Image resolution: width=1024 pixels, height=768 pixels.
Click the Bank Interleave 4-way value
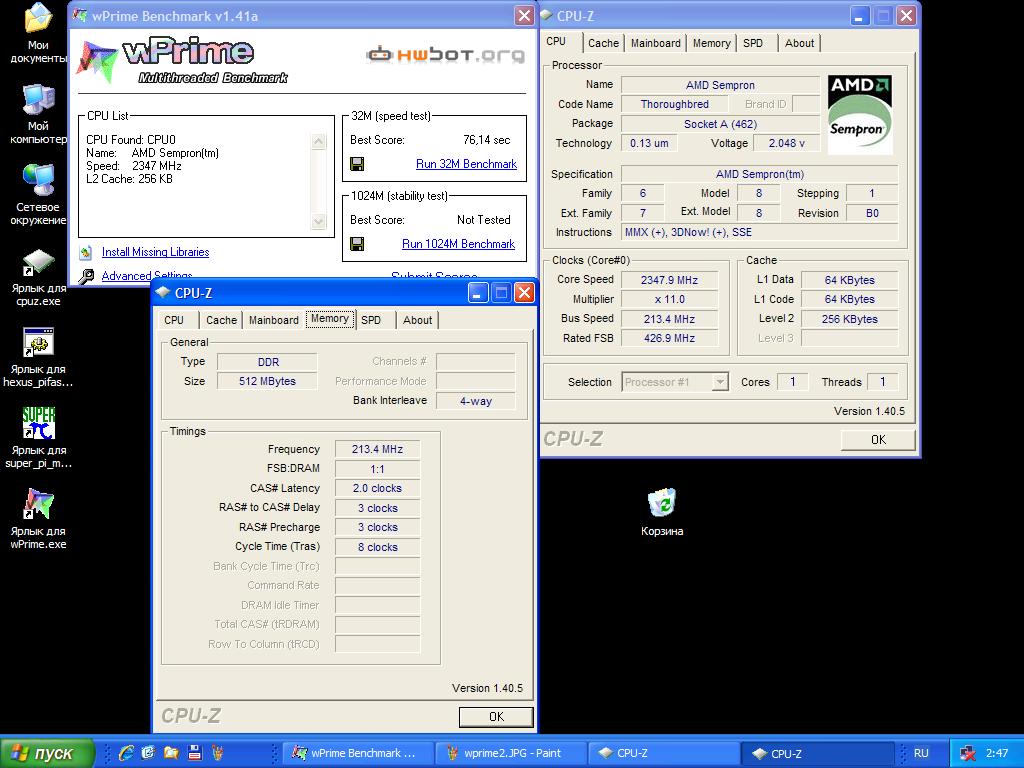(475, 401)
